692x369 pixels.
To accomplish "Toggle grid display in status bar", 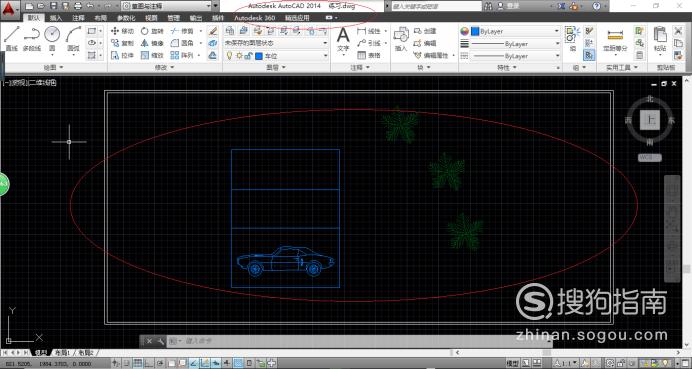I will (x=138, y=363).
